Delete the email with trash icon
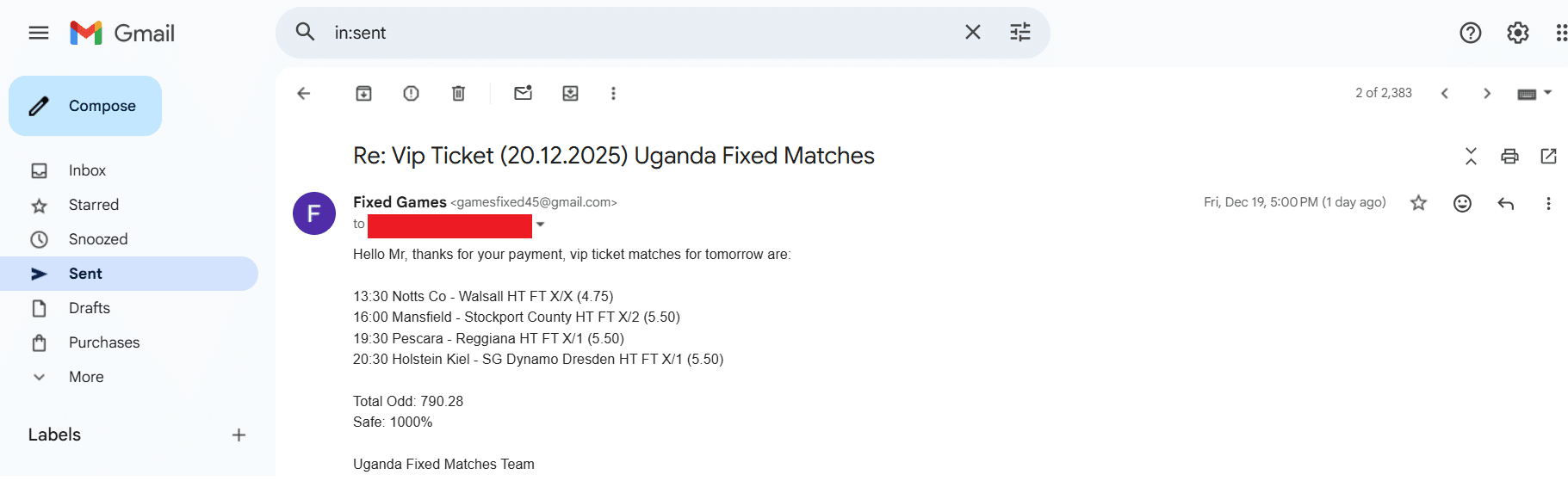 [458, 93]
